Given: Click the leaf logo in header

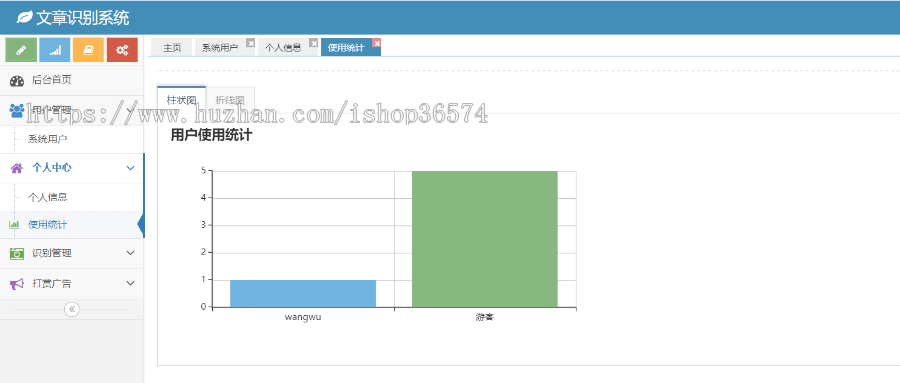Looking at the screenshot, I should pyautogui.click(x=24, y=18).
